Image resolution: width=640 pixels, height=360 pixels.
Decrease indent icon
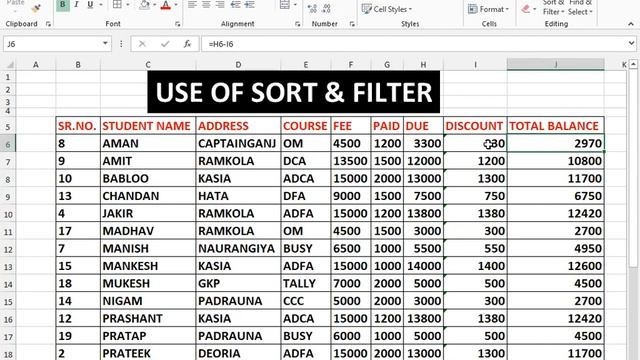[236, 5]
